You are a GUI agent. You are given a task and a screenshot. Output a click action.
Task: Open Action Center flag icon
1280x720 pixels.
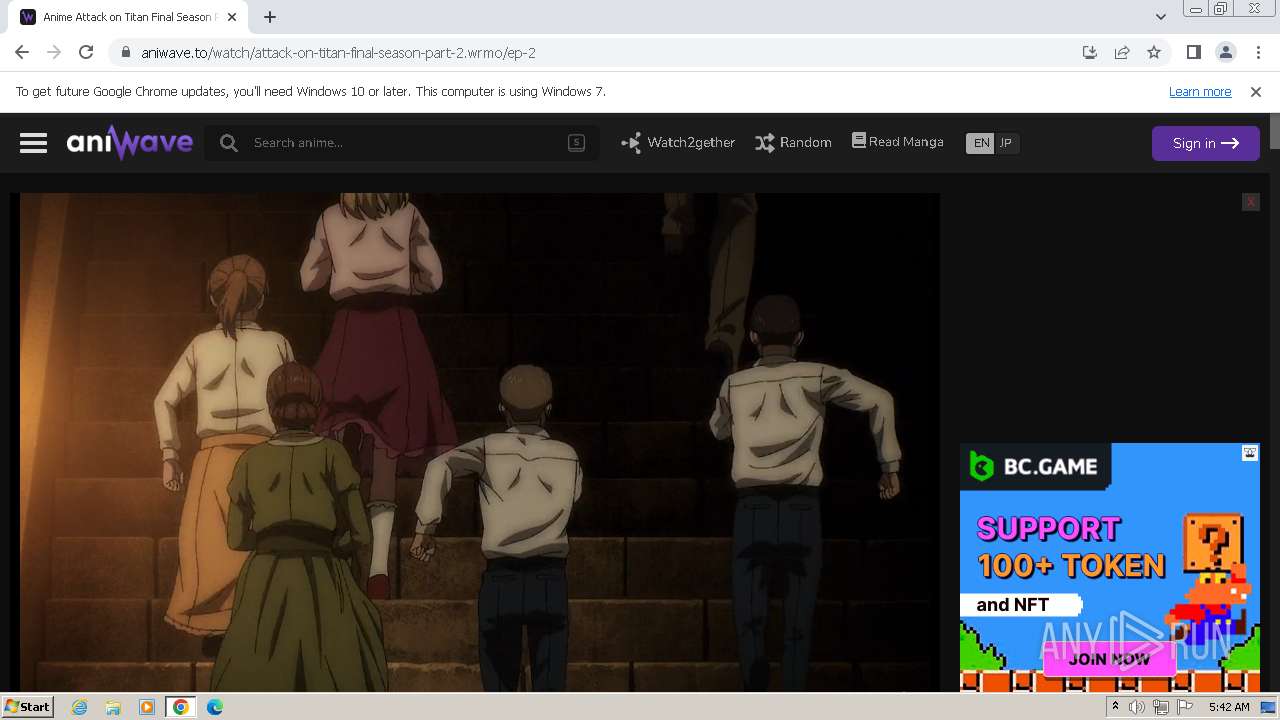[1185, 707]
